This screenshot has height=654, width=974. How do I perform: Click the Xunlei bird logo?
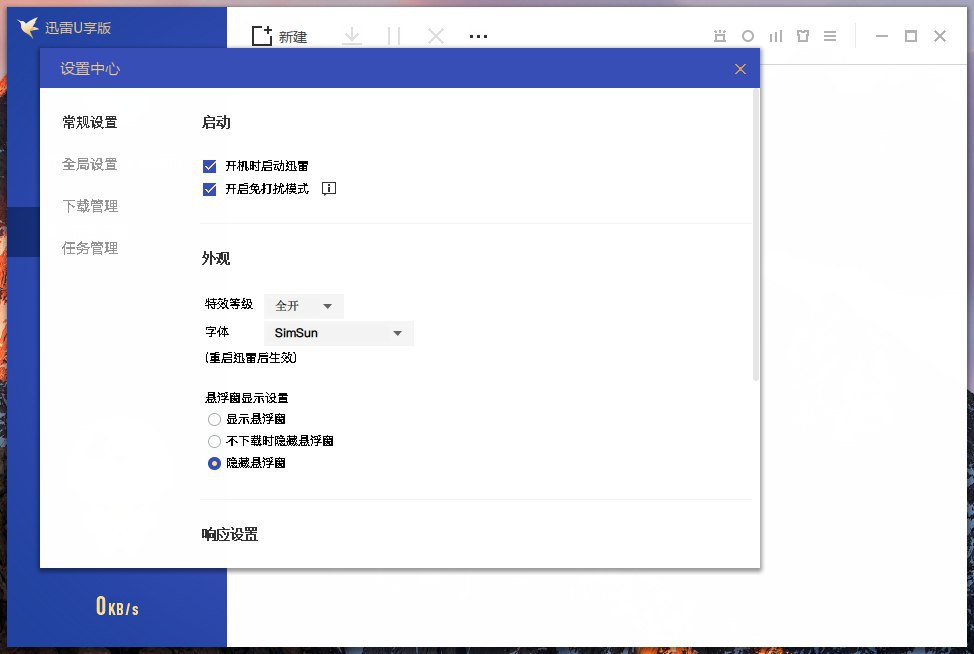point(28,27)
